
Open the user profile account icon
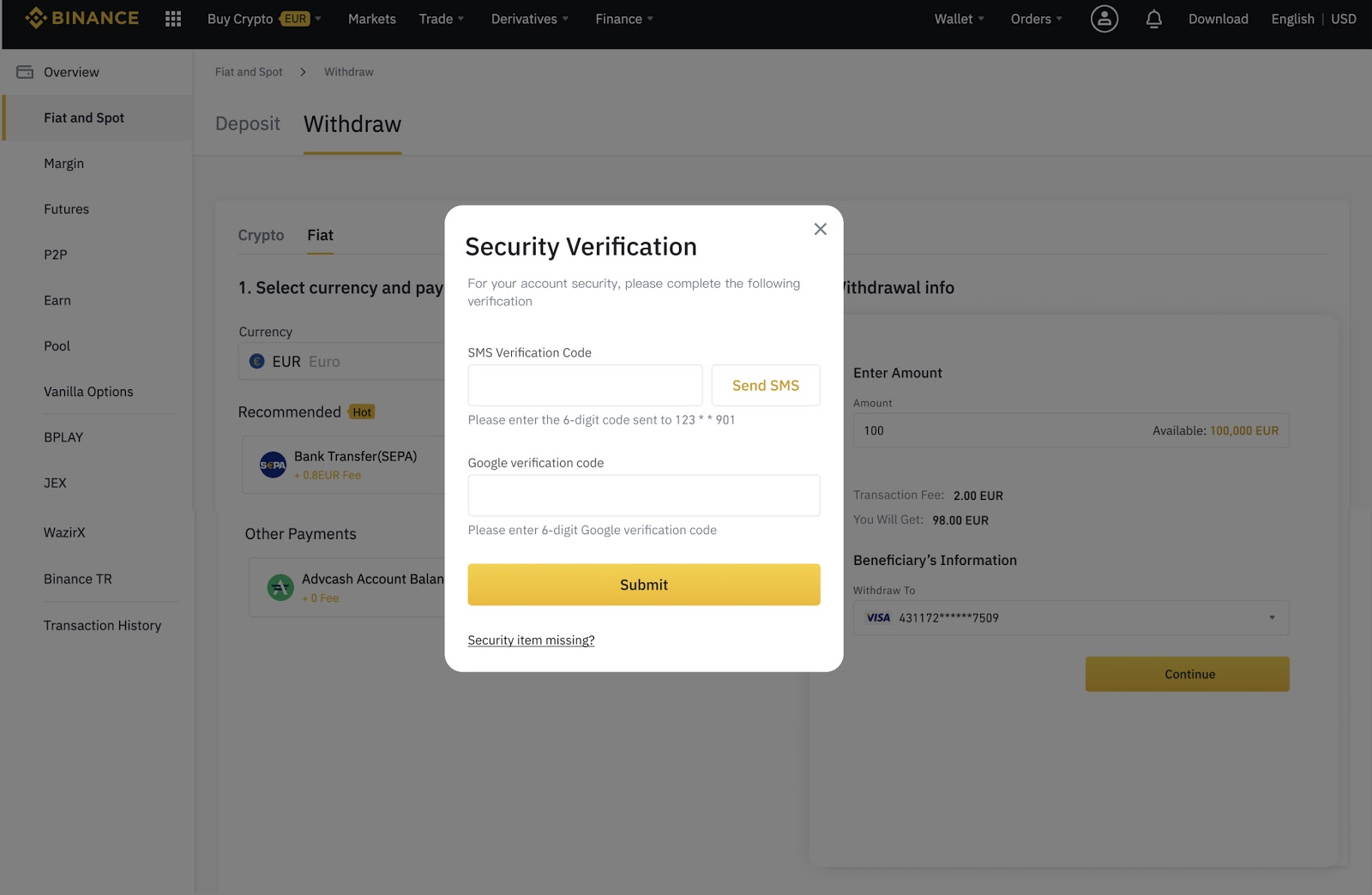click(1104, 19)
